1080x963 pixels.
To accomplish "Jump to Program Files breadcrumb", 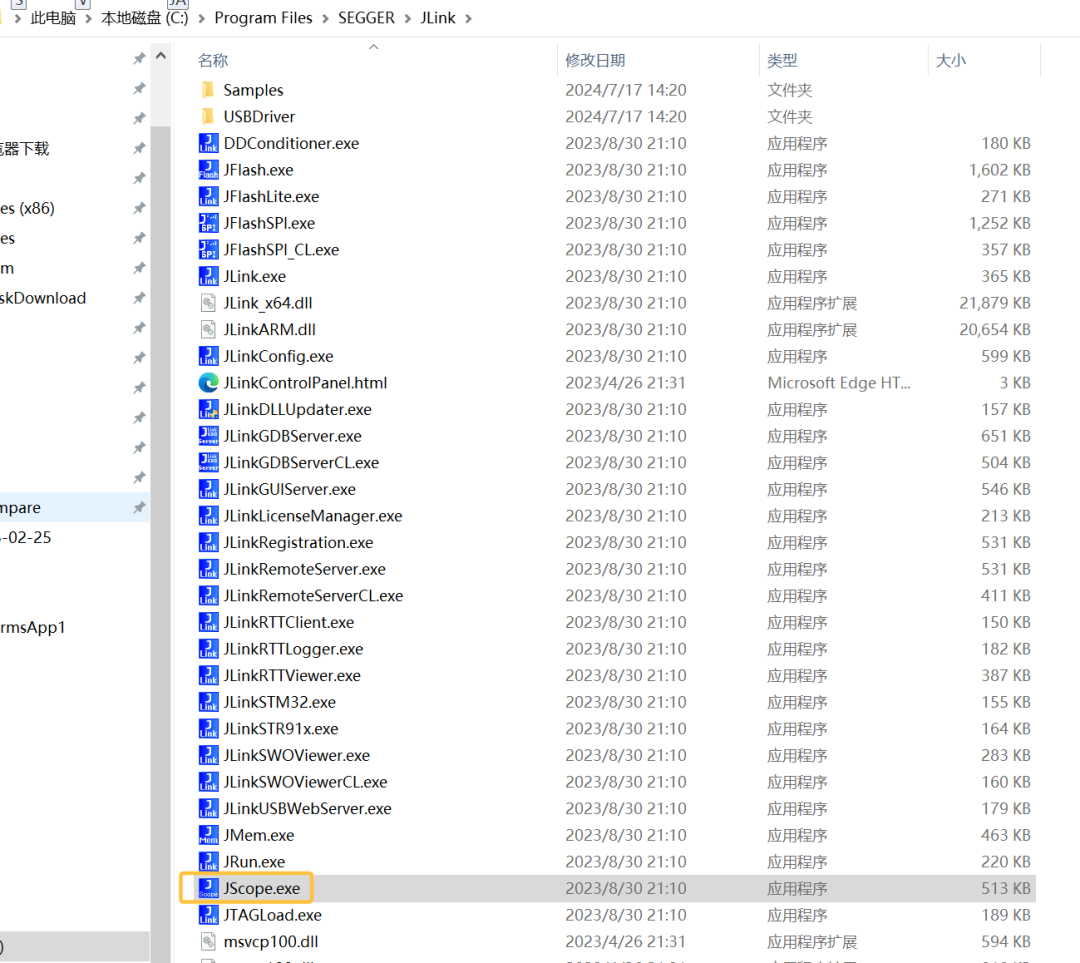I will (263, 18).
